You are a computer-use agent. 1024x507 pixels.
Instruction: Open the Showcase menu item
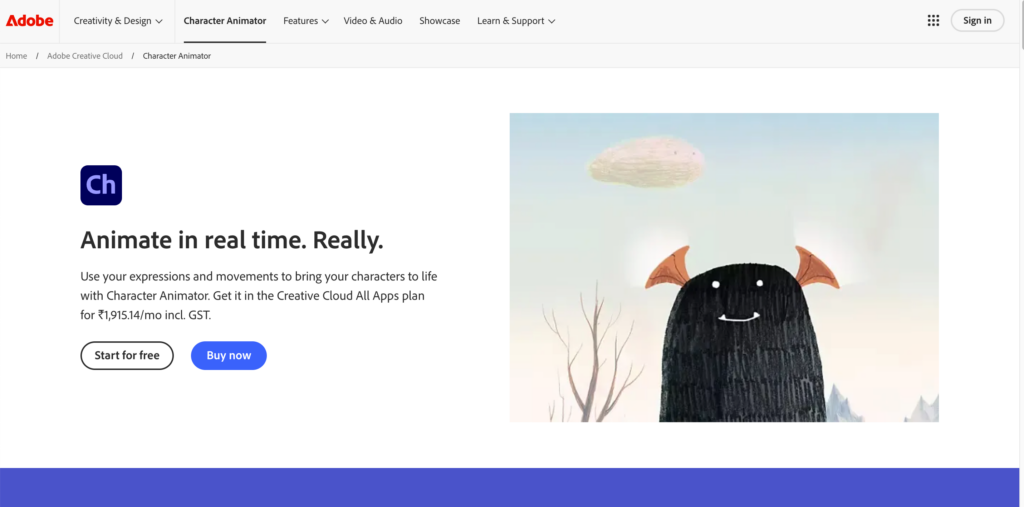coord(440,21)
